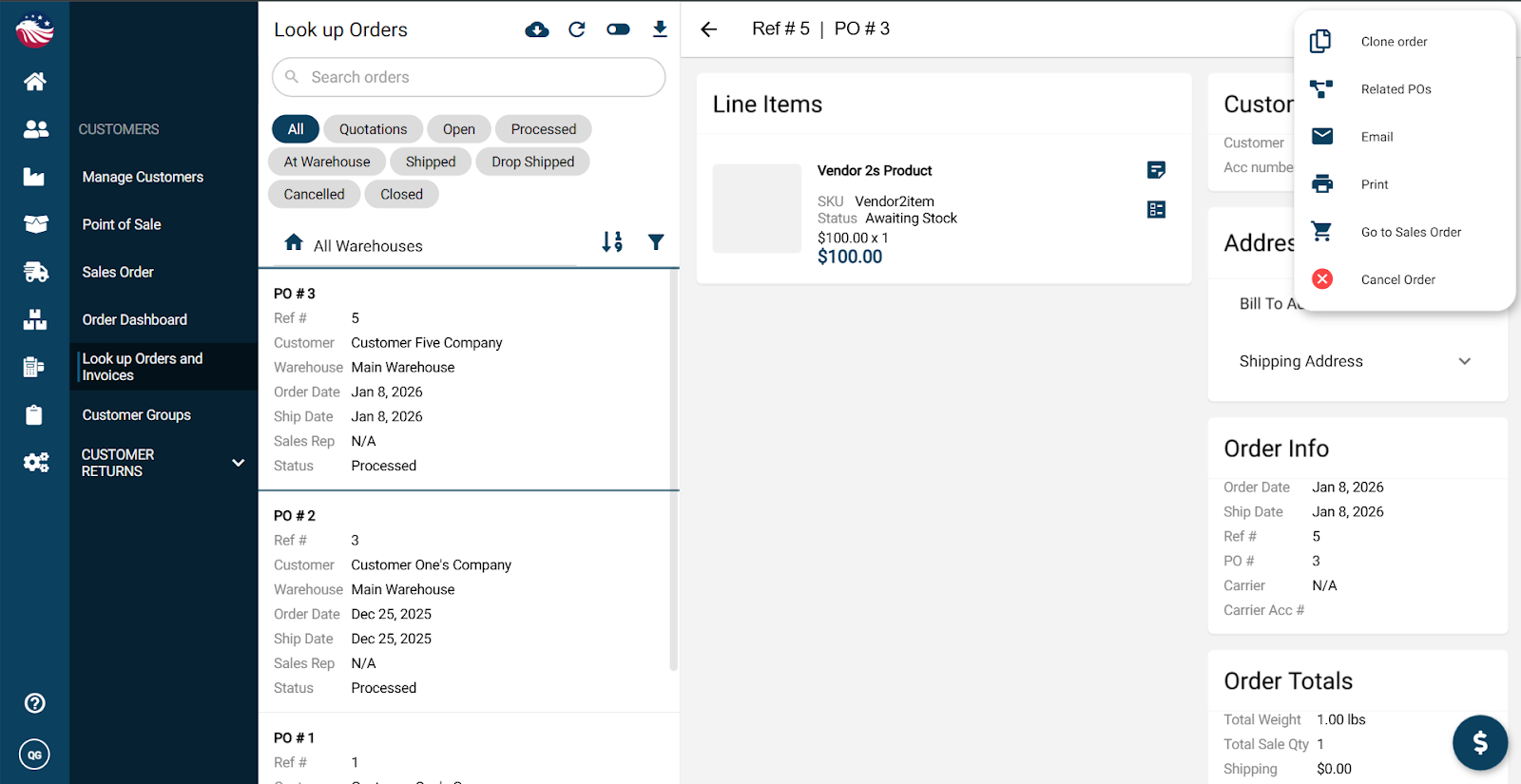Open the filter funnel icon

[x=656, y=242]
